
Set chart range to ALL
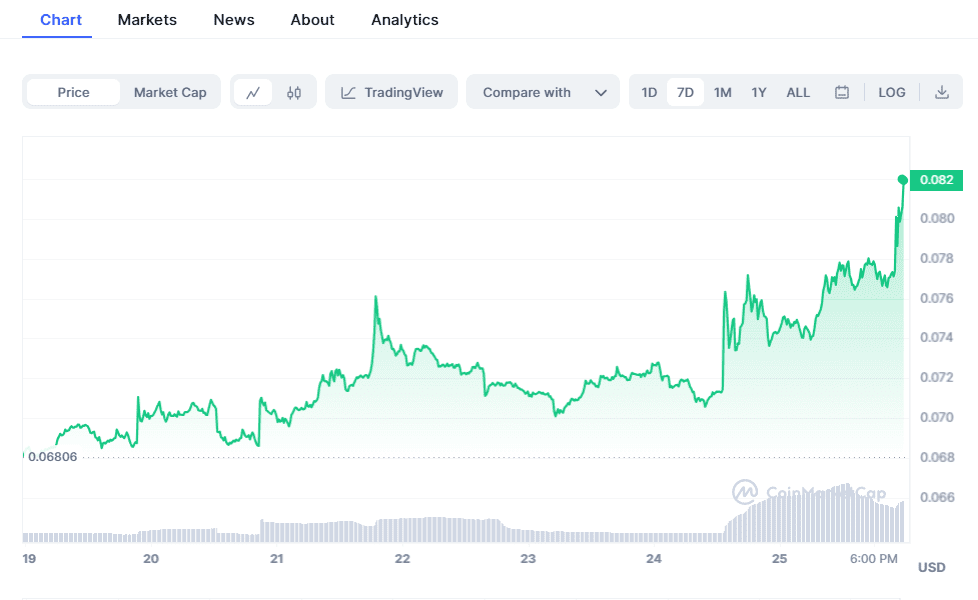pyautogui.click(x=798, y=92)
